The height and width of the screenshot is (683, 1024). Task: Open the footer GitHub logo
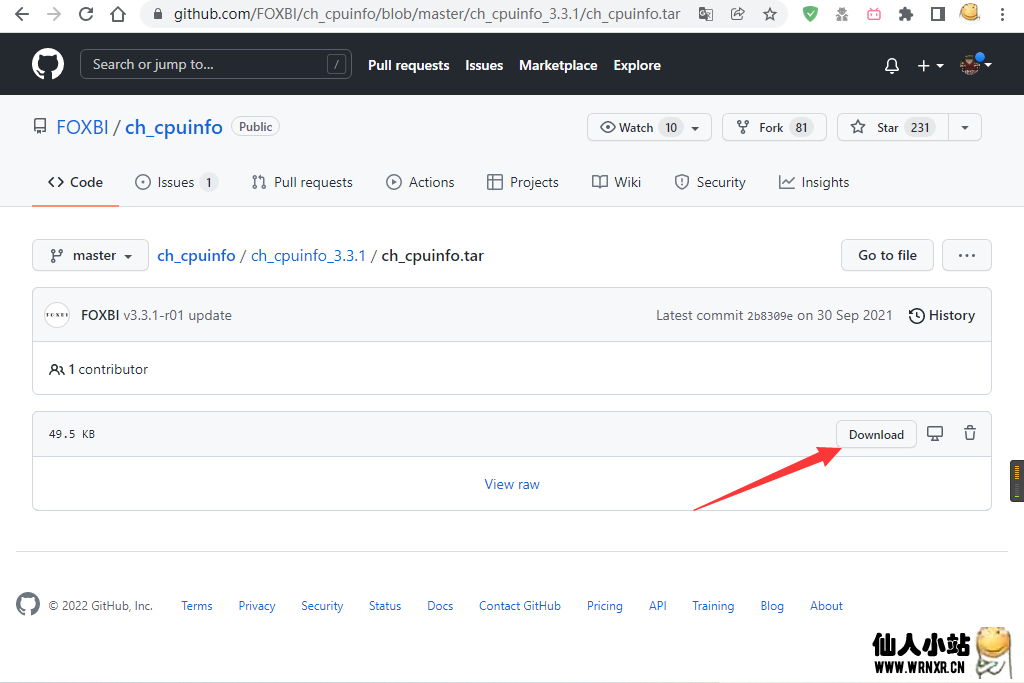coord(28,605)
